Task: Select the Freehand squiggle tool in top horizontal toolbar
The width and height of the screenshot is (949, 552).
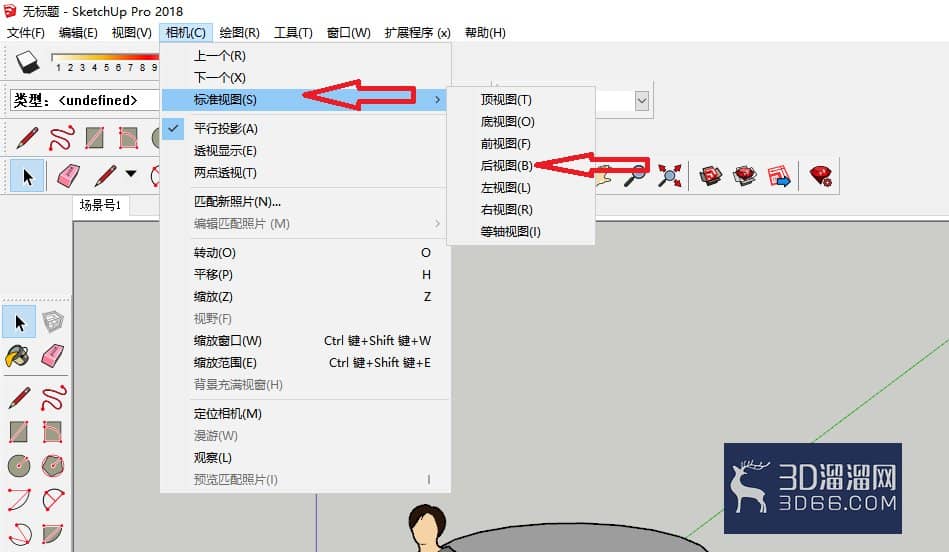Action: point(61,138)
